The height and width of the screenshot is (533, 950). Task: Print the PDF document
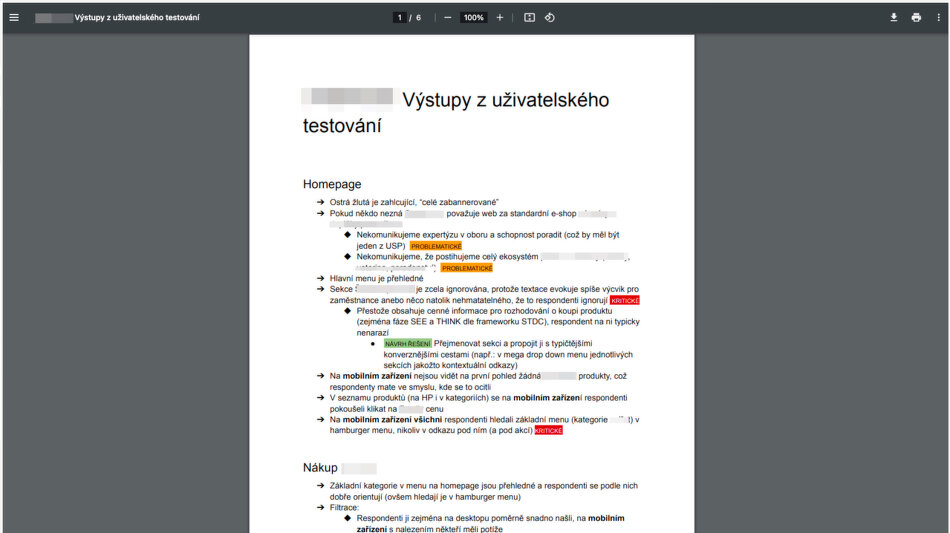[x=916, y=18]
